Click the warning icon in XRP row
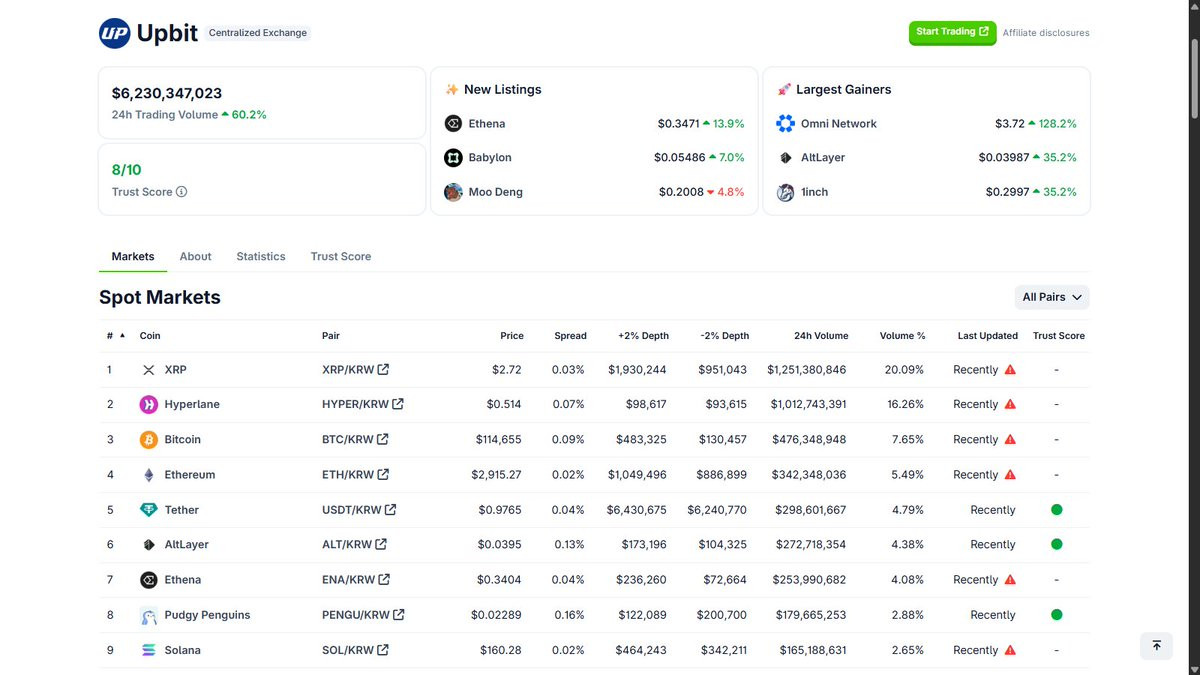1200x675 pixels. pos(1010,370)
